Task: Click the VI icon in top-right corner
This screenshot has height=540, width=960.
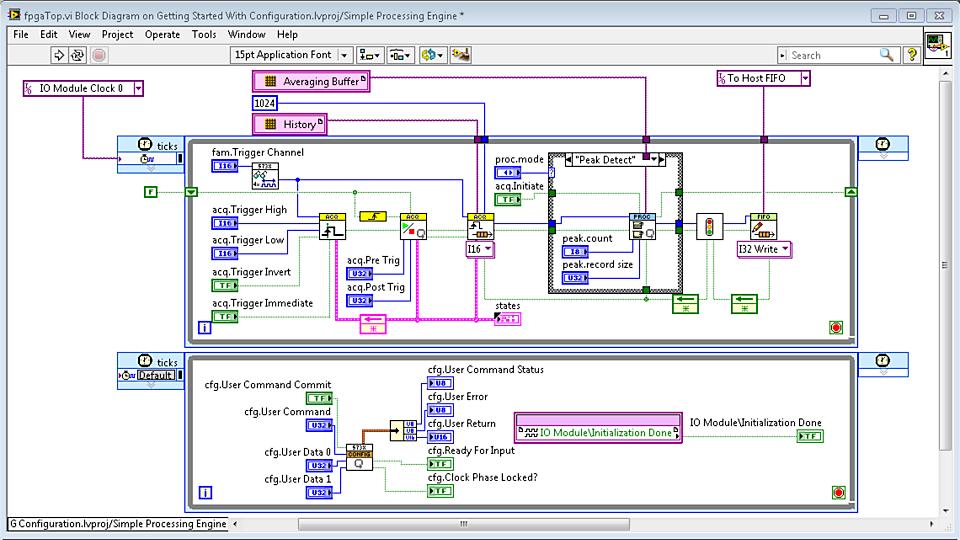Action: point(937,45)
